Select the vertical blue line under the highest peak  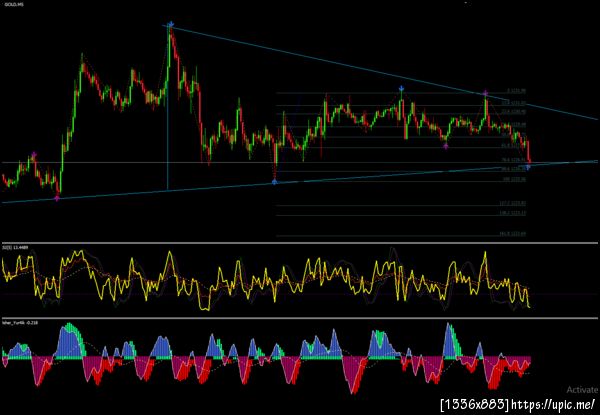tap(168, 108)
